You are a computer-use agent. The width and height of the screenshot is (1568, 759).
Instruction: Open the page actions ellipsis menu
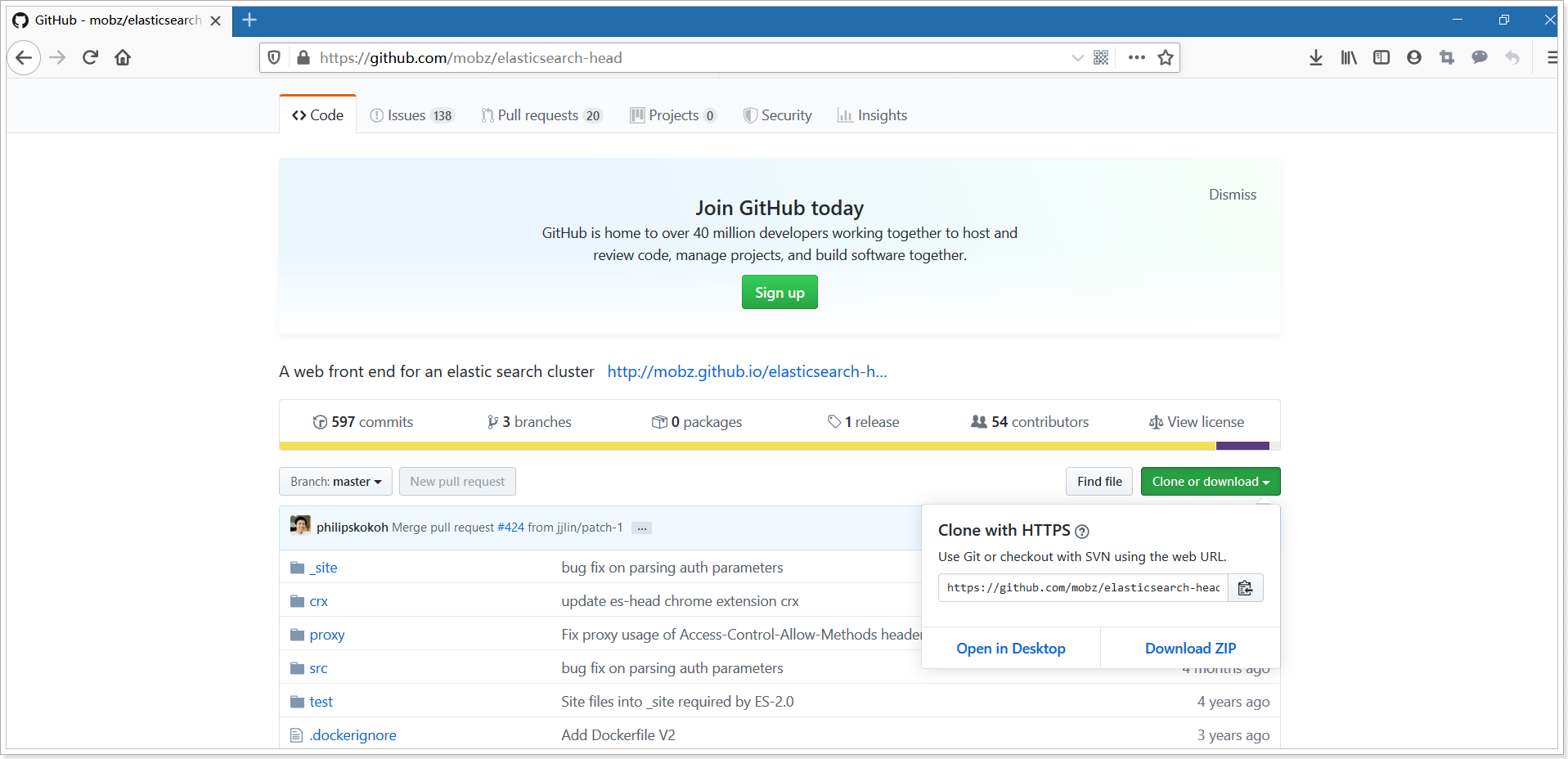1136,57
